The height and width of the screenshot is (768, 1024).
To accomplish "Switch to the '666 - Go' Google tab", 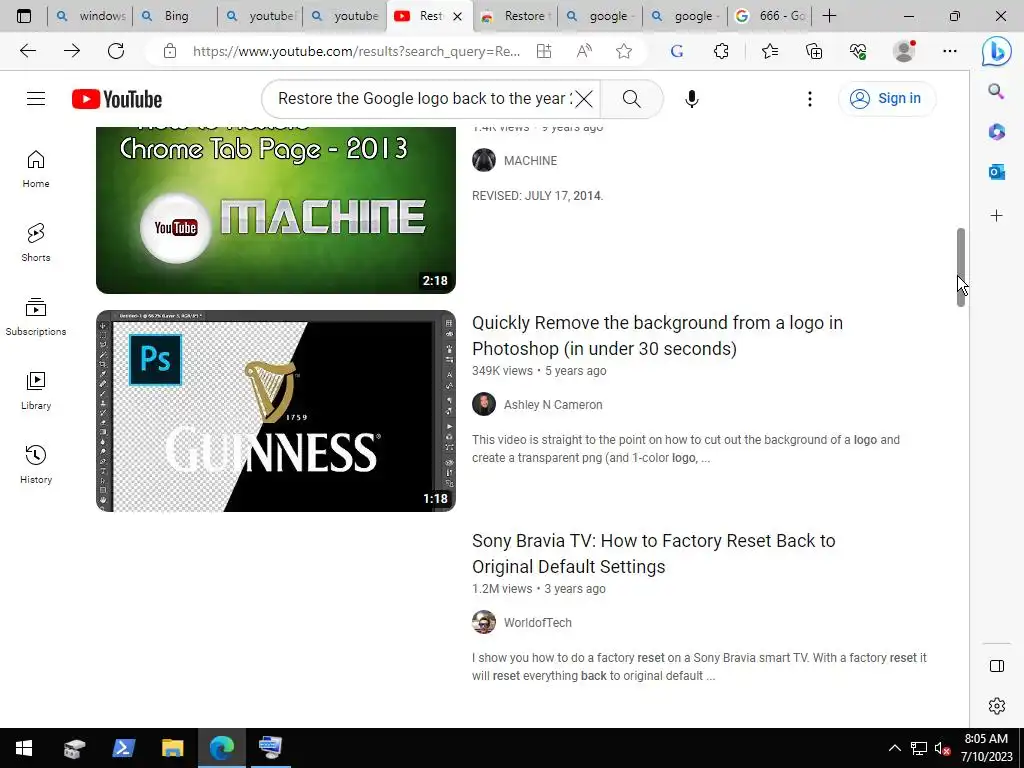I will 770,16.
